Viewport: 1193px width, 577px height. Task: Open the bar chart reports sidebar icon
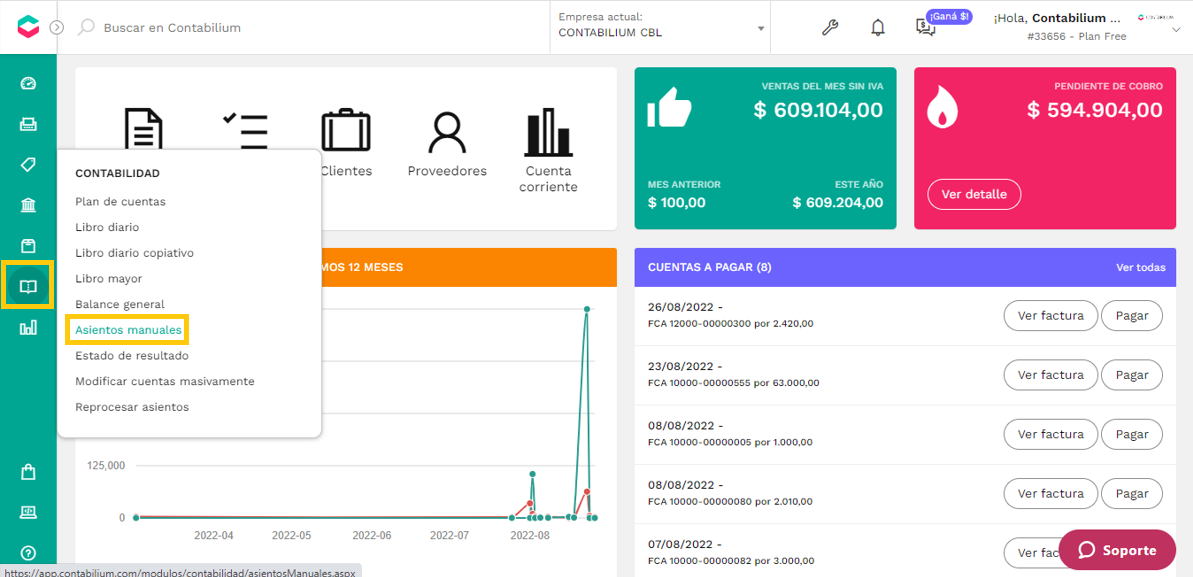(x=28, y=327)
